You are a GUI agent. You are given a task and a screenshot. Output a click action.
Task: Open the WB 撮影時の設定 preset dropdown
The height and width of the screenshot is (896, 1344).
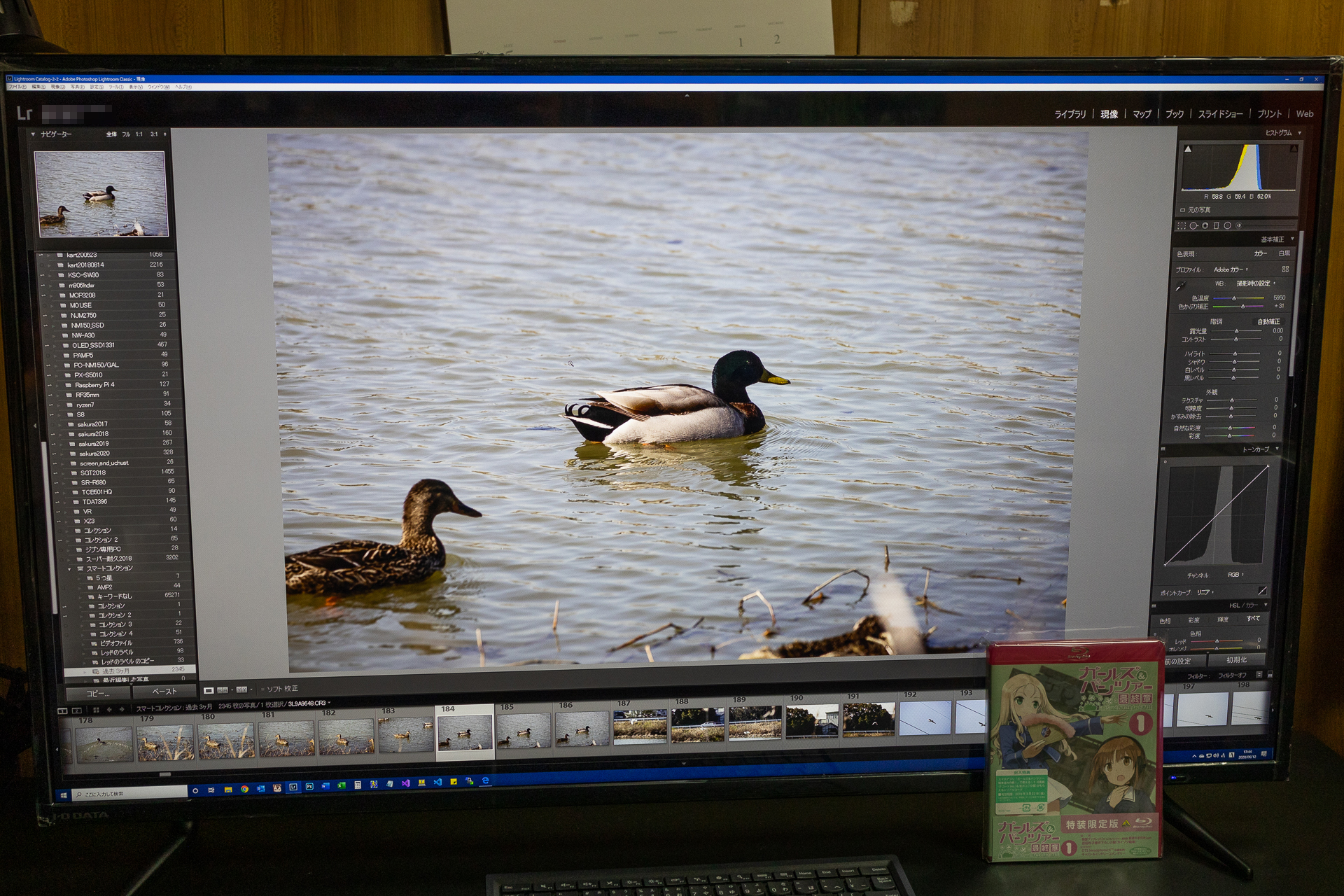pyautogui.click(x=1255, y=283)
